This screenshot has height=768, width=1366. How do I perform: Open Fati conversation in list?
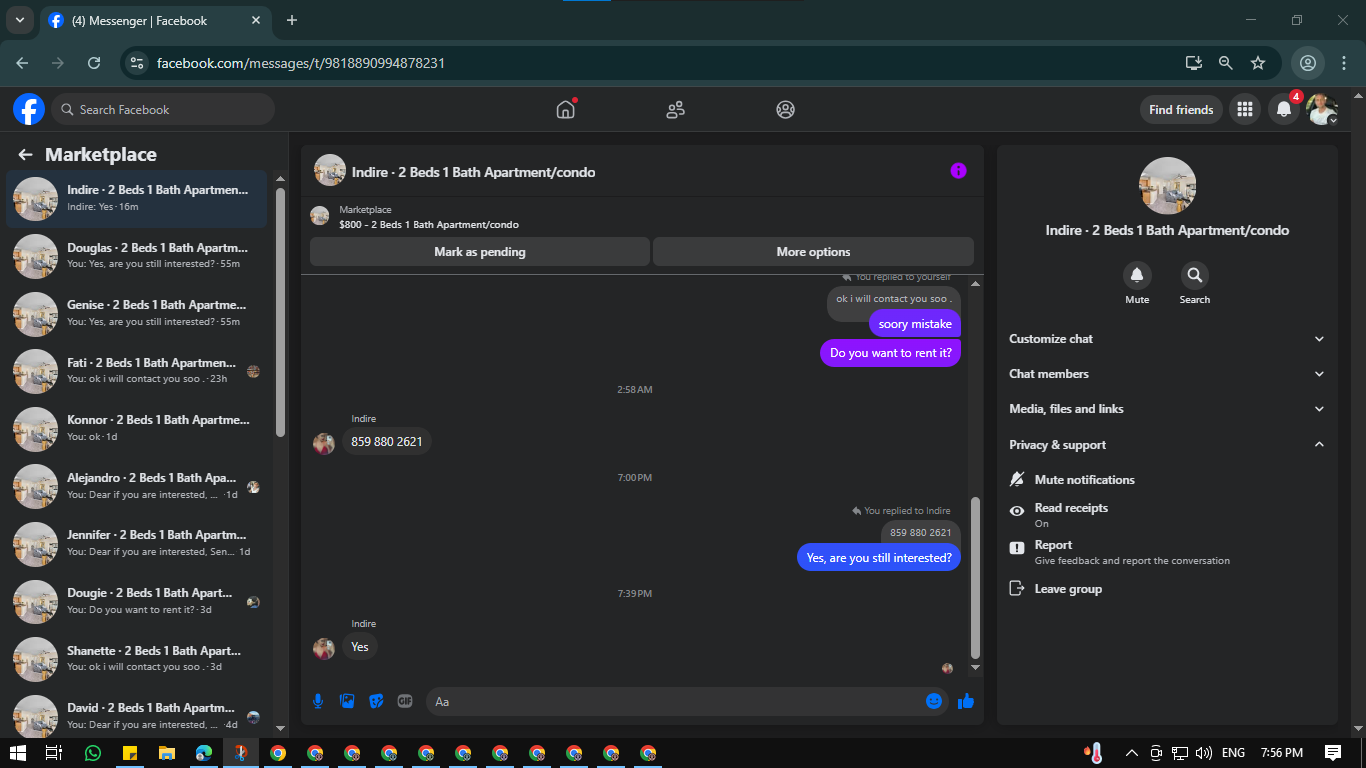pyautogui.click(x=137, y=371)
